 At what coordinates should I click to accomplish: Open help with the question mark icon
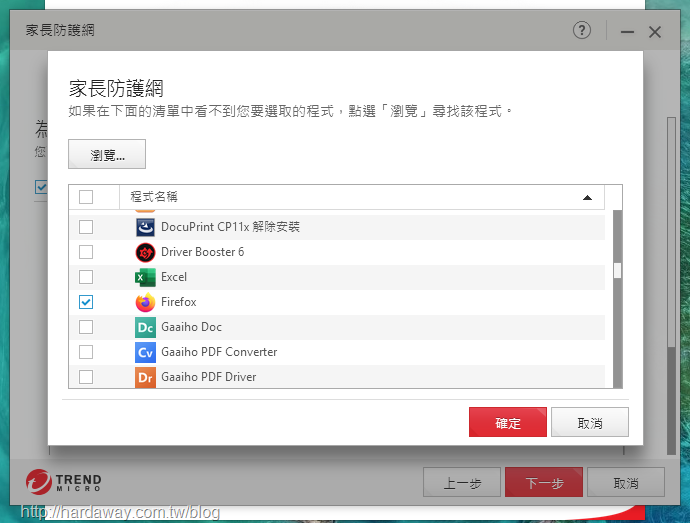582,30
